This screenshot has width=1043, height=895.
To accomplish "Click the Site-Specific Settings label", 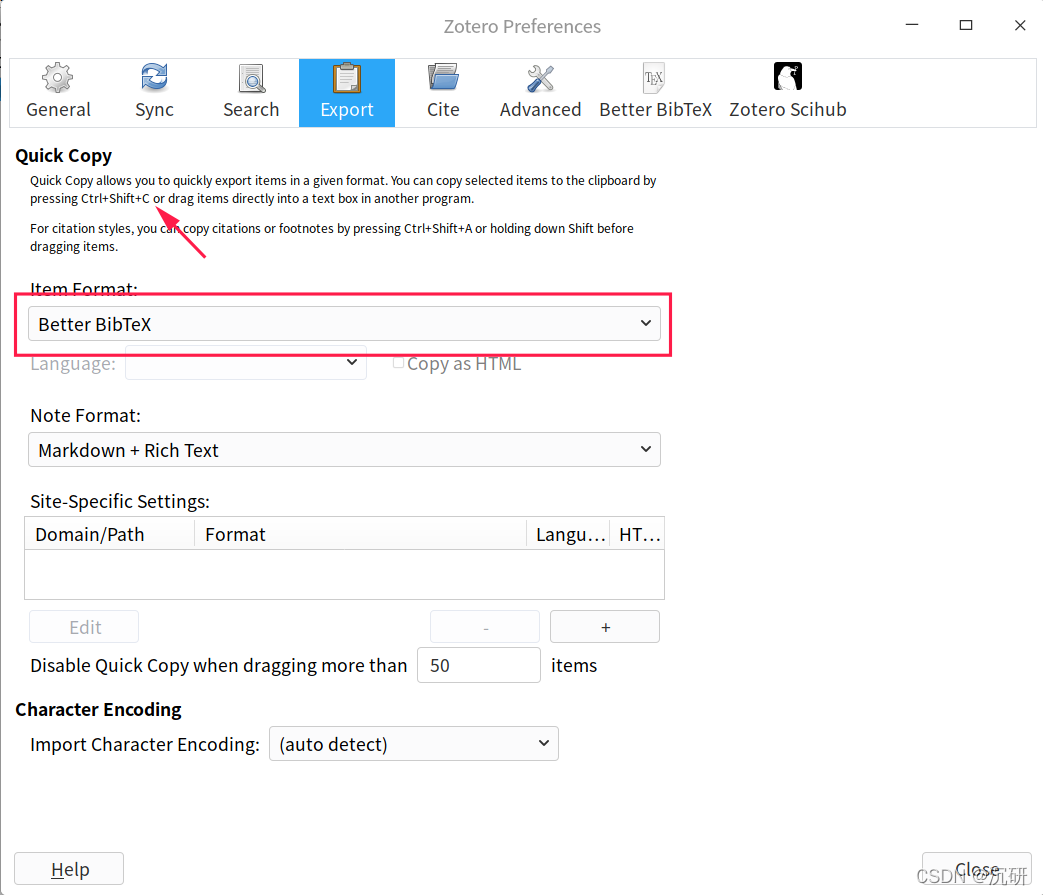I will tap(120, 501).
